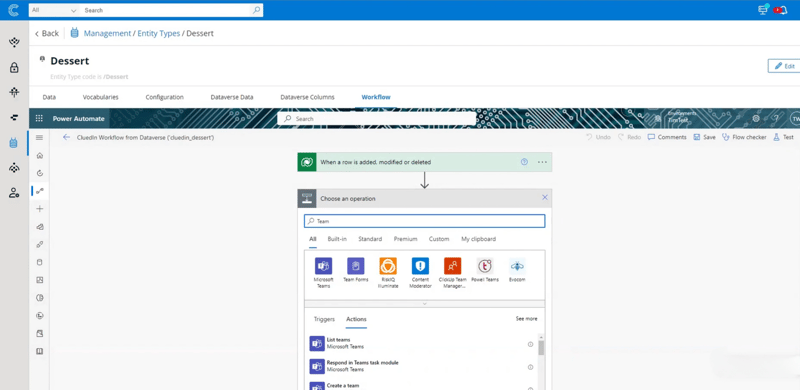This screenshot has width=800, height=390.
Task: Toggle the Power Automate hamburger navigation menu
Action: pos(39,137)
